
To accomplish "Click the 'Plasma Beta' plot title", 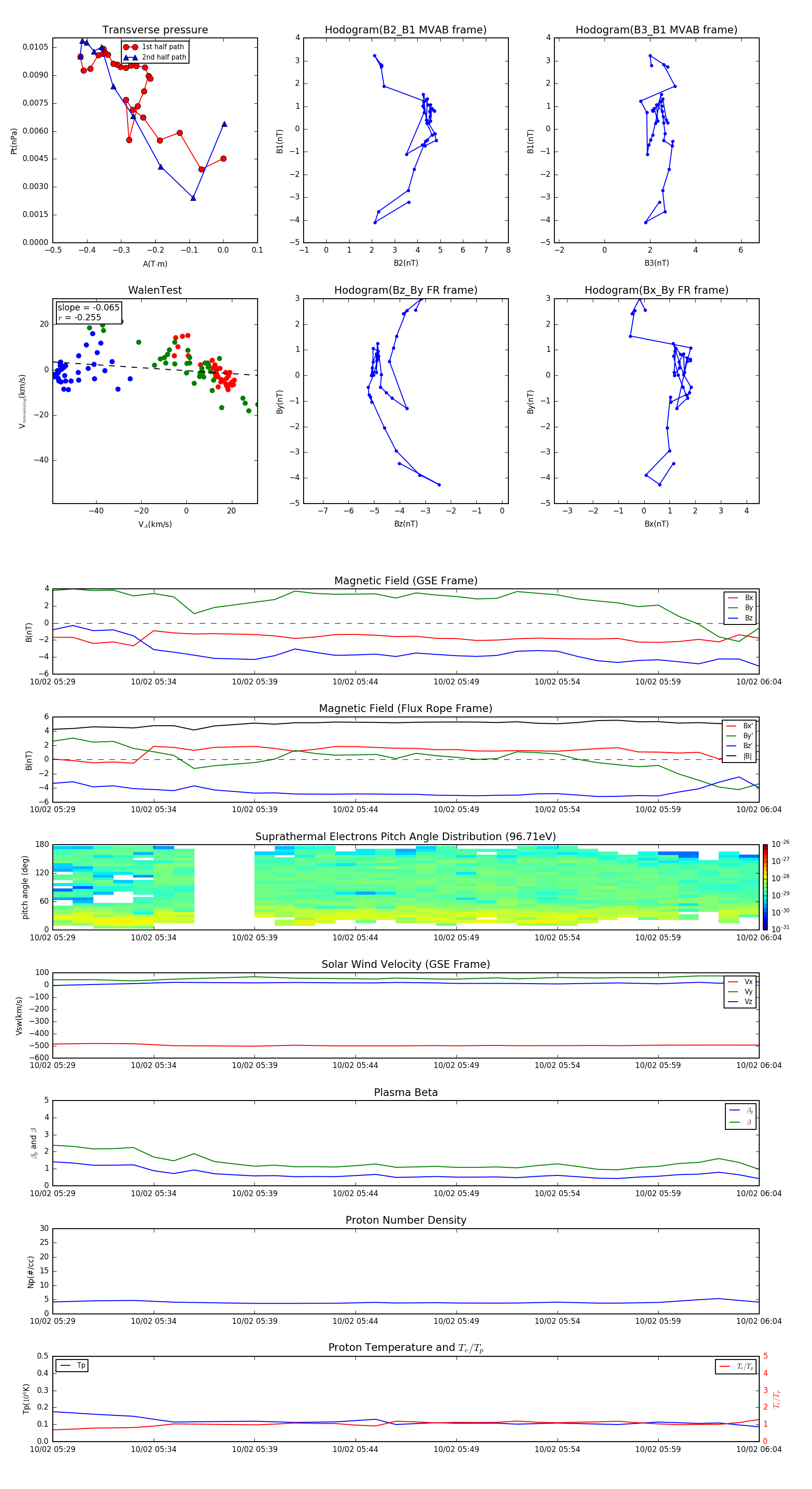I will pyautogui.click(x=406, y=1092).
